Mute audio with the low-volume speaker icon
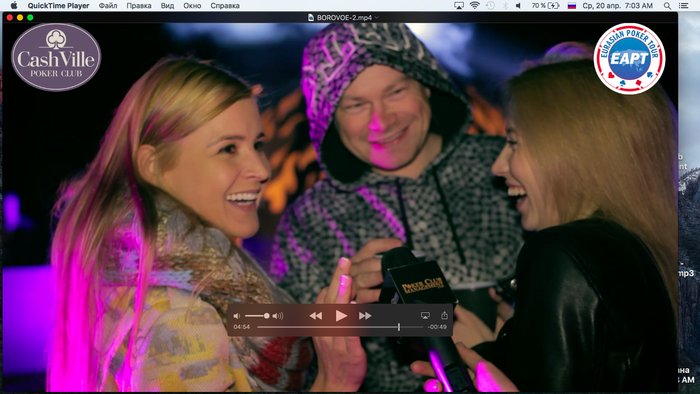Image resolution: width=700 pixels, height=394 pixels. point(237,316)
